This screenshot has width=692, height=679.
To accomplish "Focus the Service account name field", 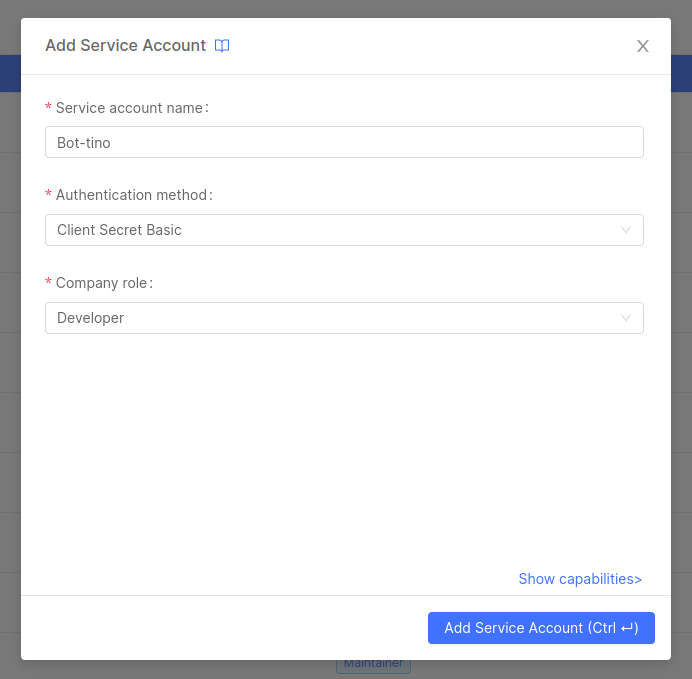I will [x=344, y=142].
